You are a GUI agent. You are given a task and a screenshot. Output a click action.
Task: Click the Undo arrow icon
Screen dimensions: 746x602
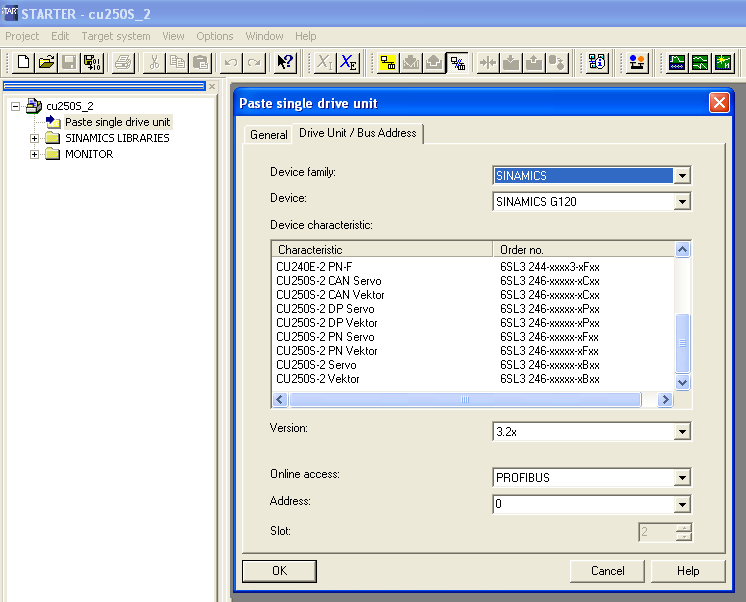coord(231,62)
